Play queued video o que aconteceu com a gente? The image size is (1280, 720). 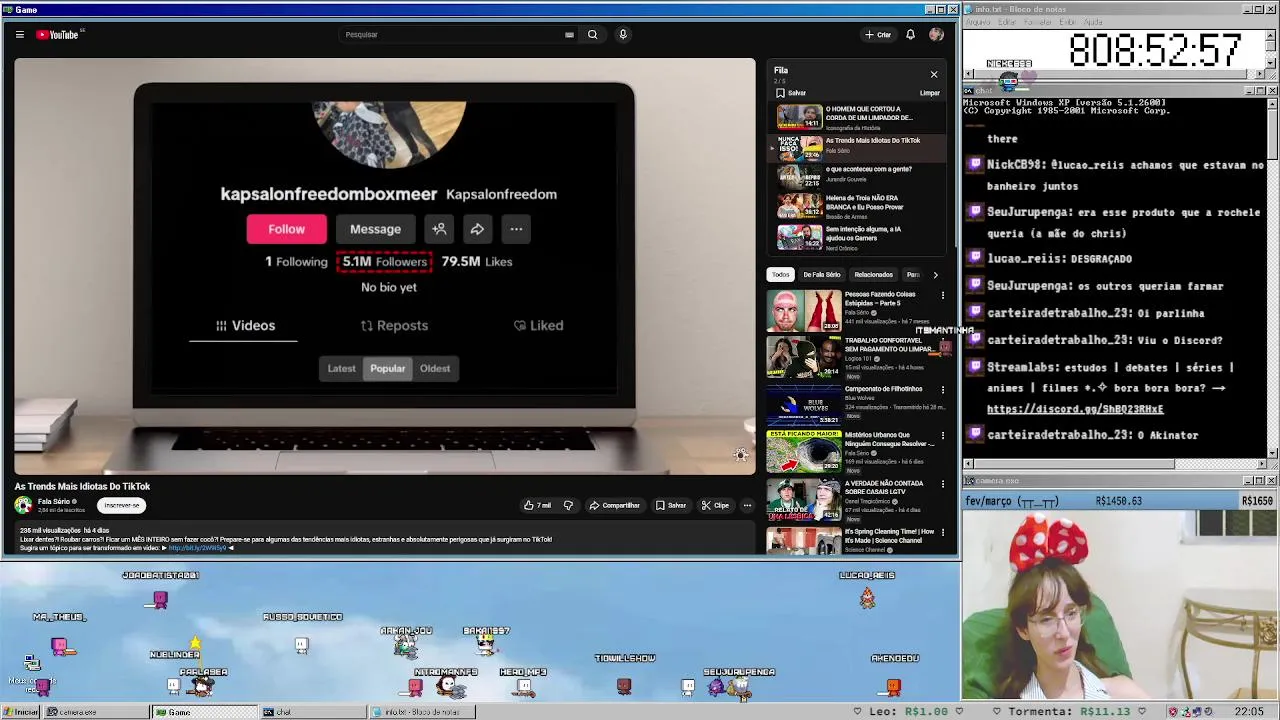pos(858,177)
